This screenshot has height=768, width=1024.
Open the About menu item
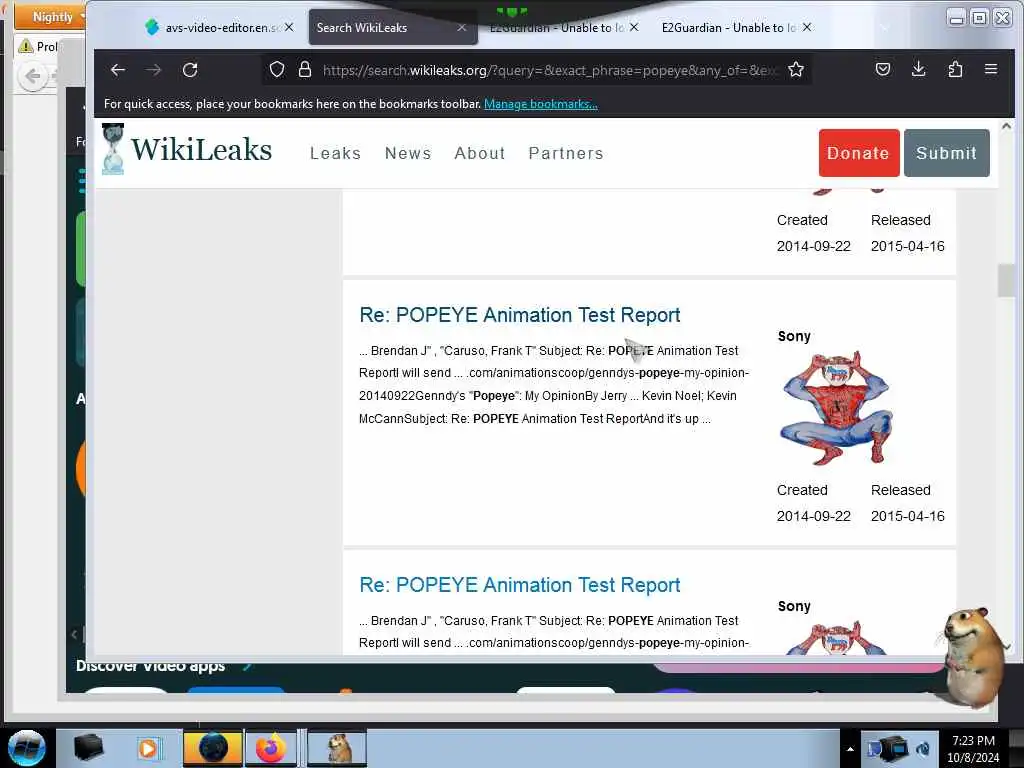(480, 153)
